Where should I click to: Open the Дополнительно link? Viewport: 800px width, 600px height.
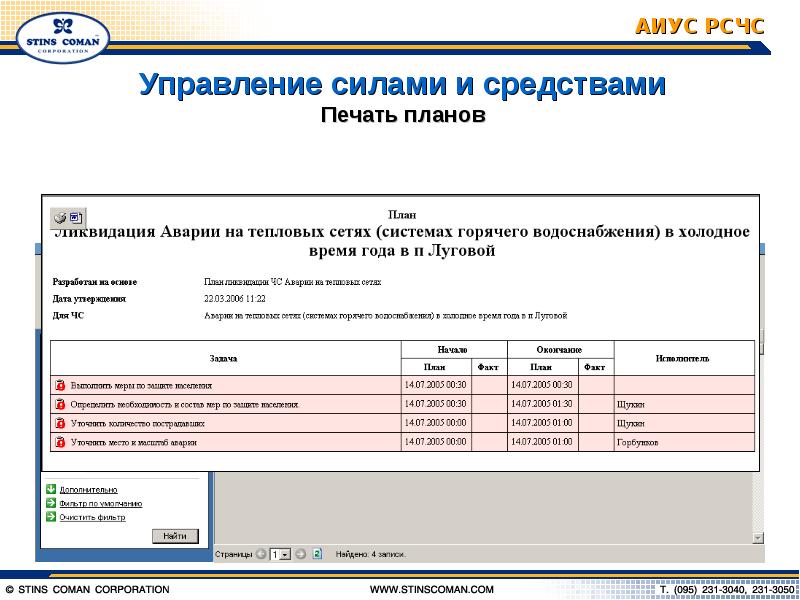point(88,490)
